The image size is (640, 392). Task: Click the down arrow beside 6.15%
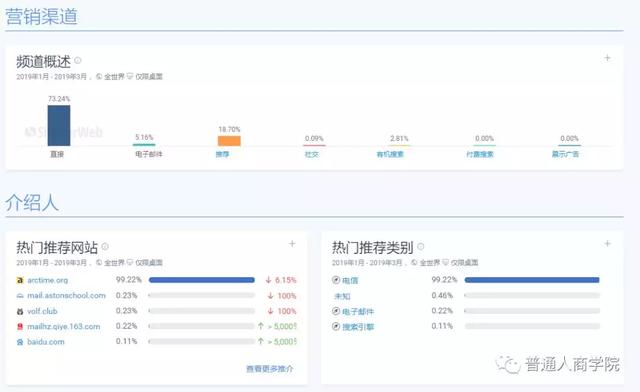point(268,280)
